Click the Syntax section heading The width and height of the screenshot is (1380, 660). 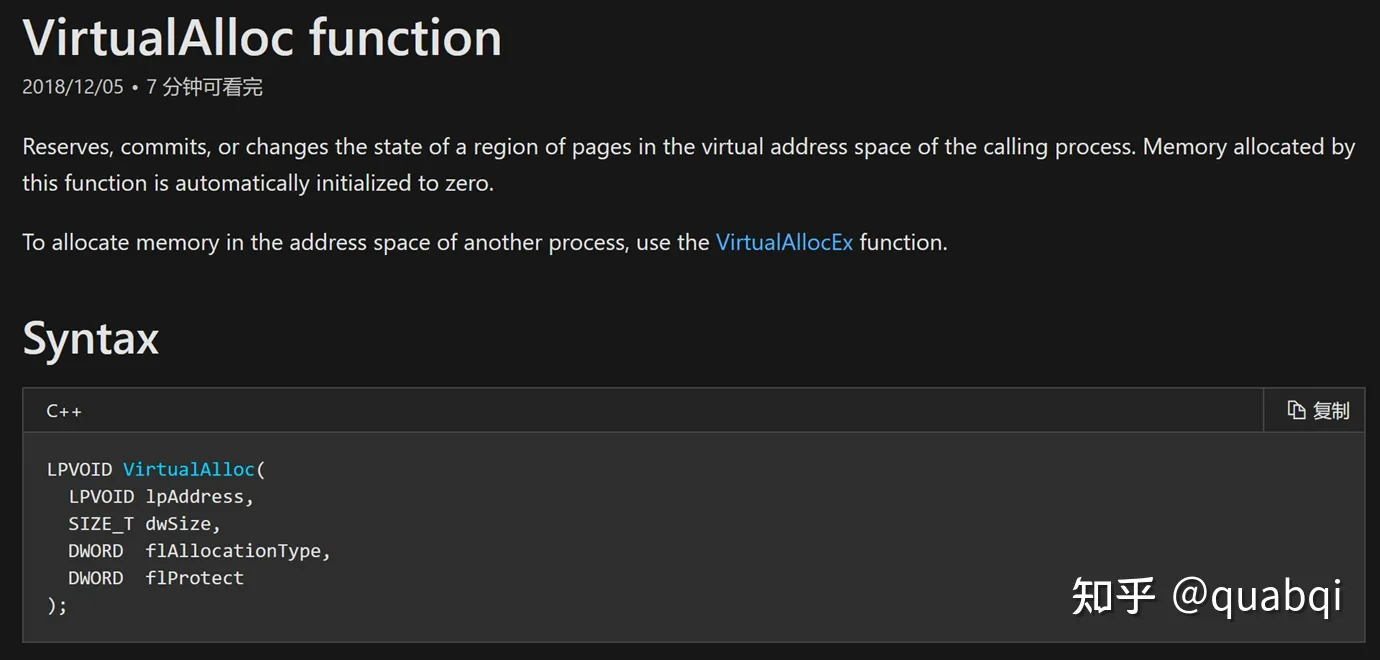click(90, 339)
